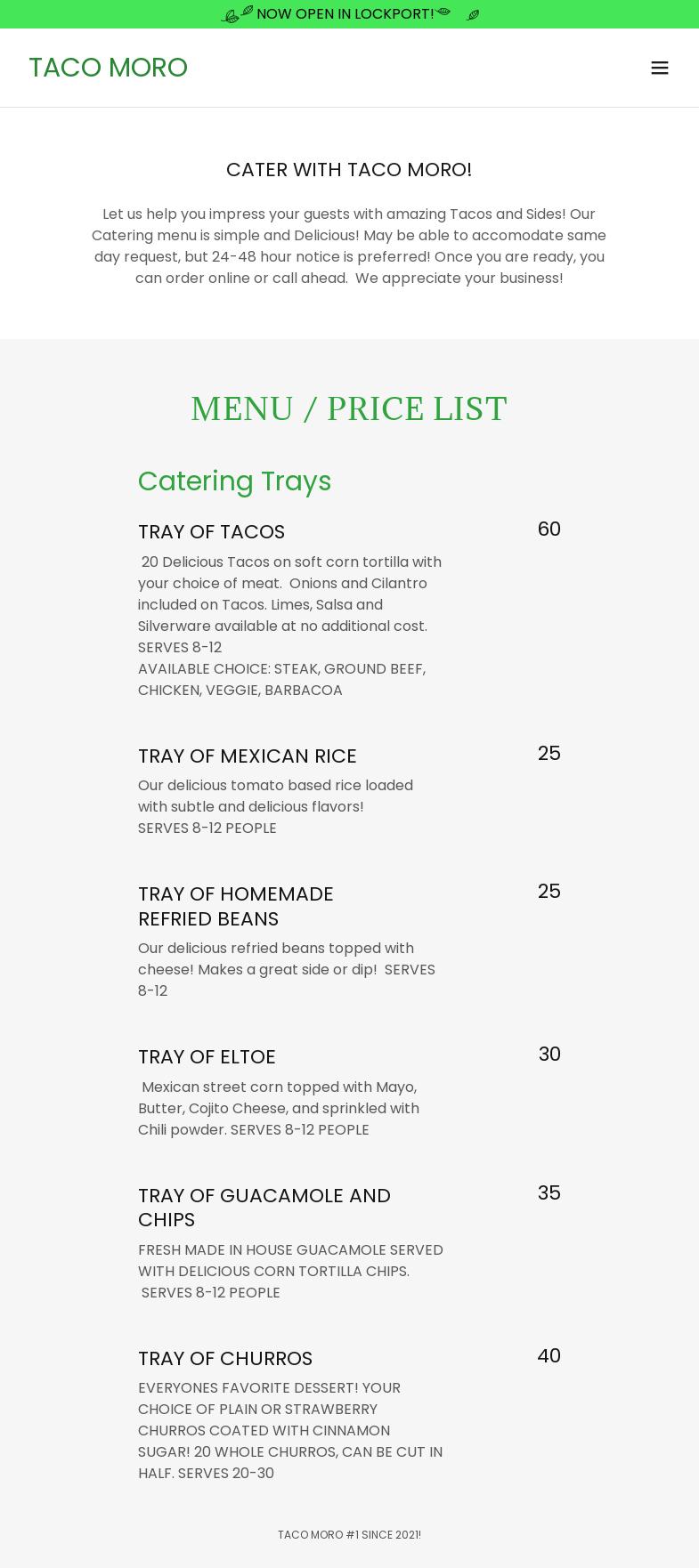Open the hamburger navigation menu
This screenshot has height=1568, width=699.
coord(659,68)
